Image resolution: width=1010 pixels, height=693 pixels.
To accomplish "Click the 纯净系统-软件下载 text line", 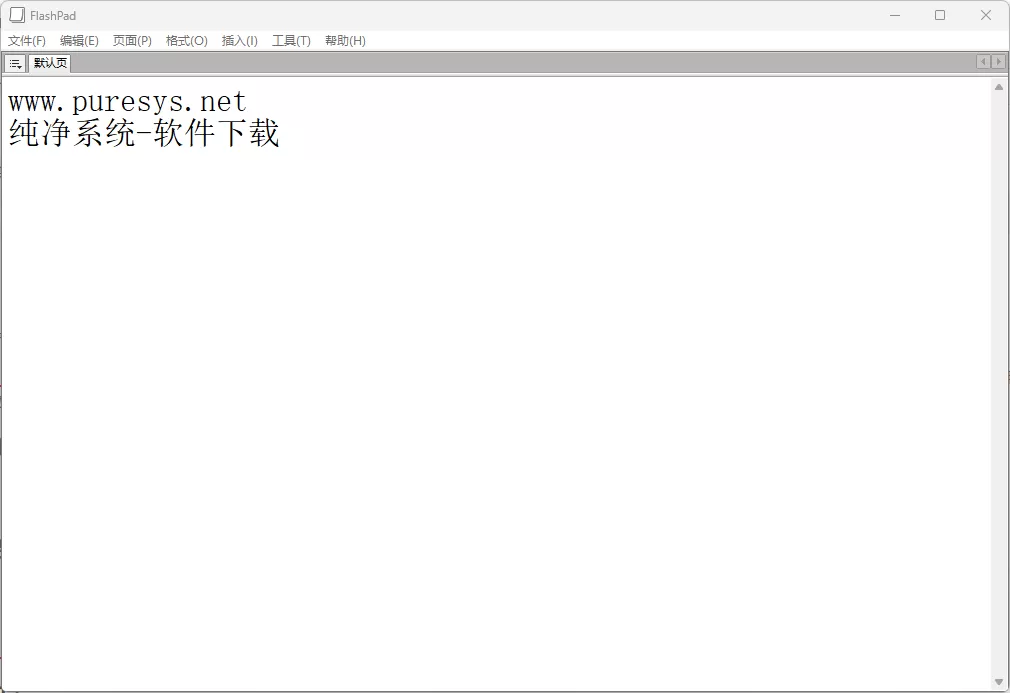I will (x=143, y=132).
